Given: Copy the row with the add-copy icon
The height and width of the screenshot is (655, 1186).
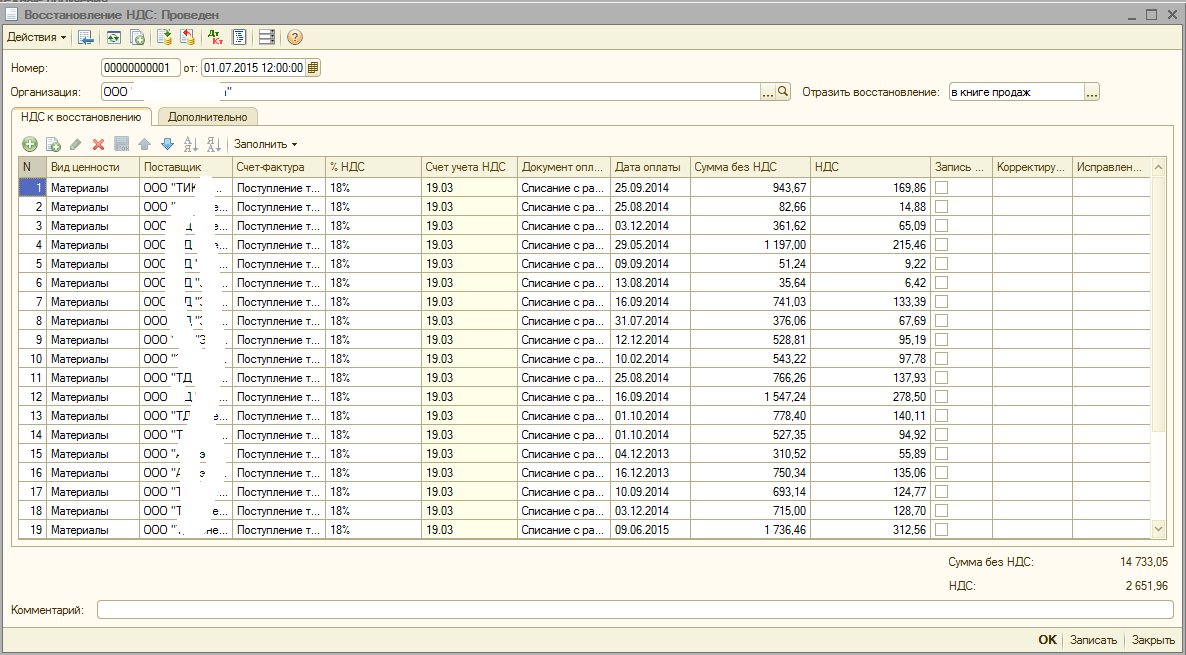Looking at the screenshot, I should 53,144.
